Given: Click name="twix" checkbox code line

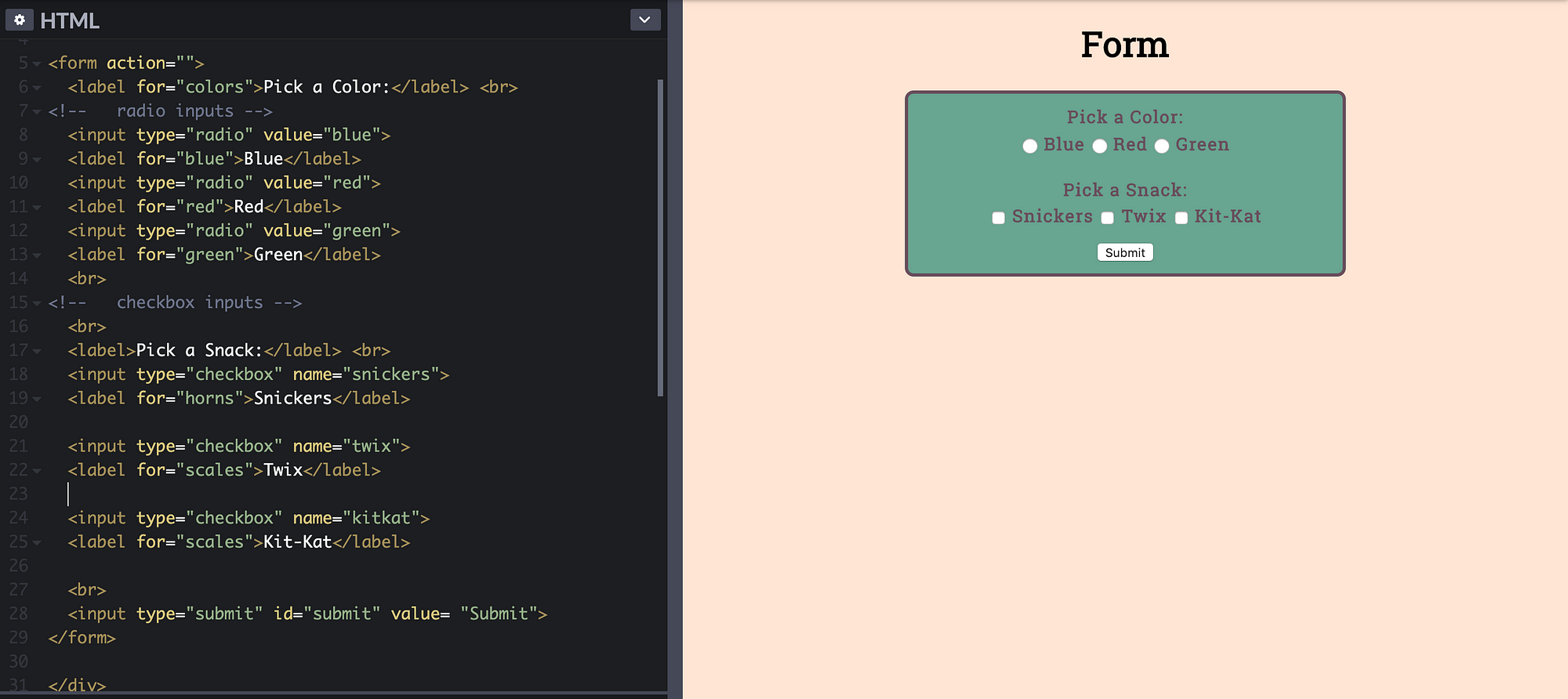Looking at the screenshot, I should point(239,446).
